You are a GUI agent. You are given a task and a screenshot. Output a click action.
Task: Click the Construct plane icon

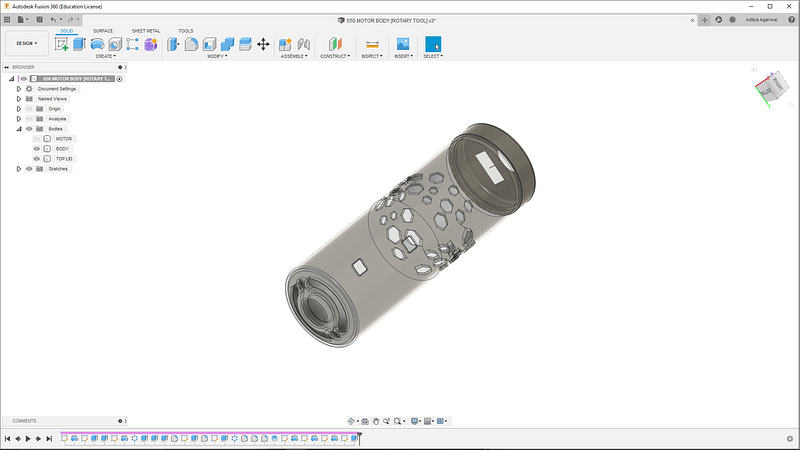(x=335, y=44)
